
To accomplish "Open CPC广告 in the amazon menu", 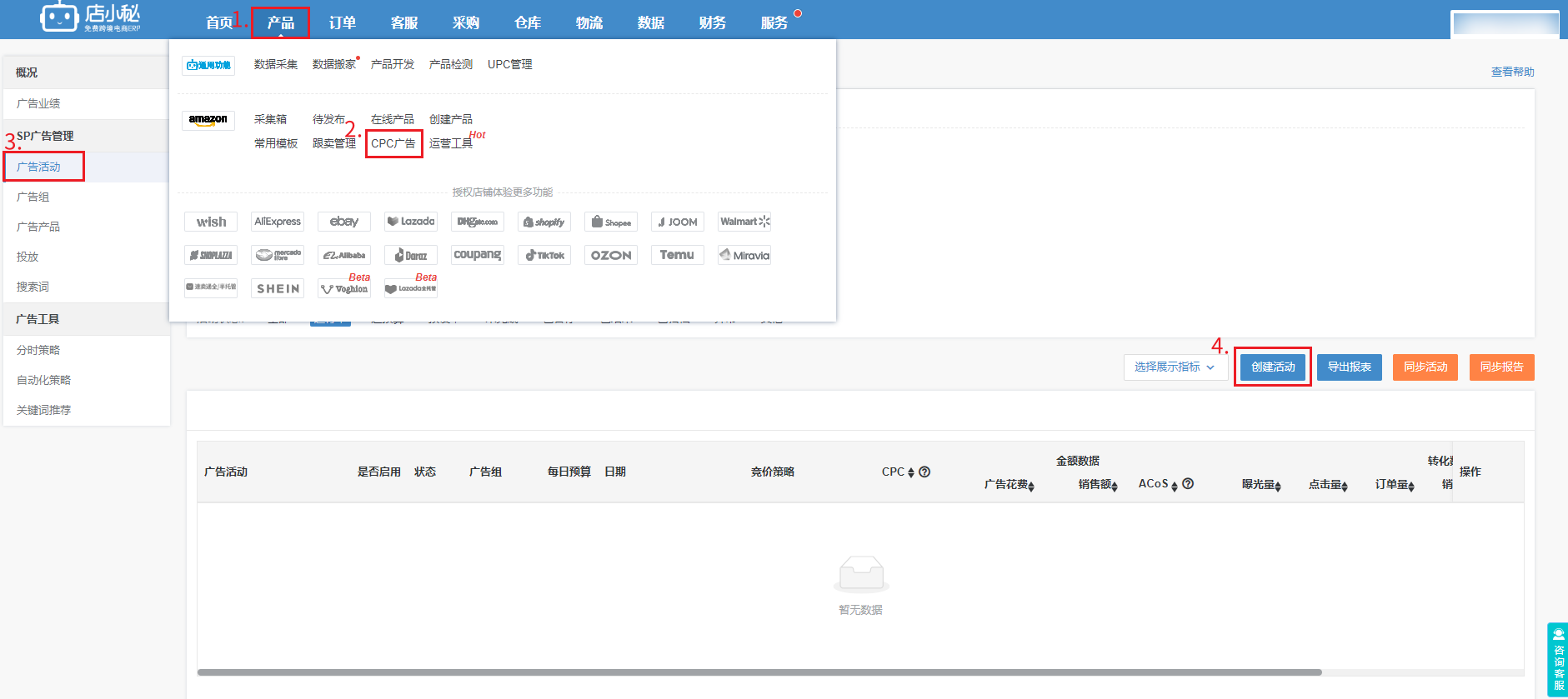I will click(393, 143).
